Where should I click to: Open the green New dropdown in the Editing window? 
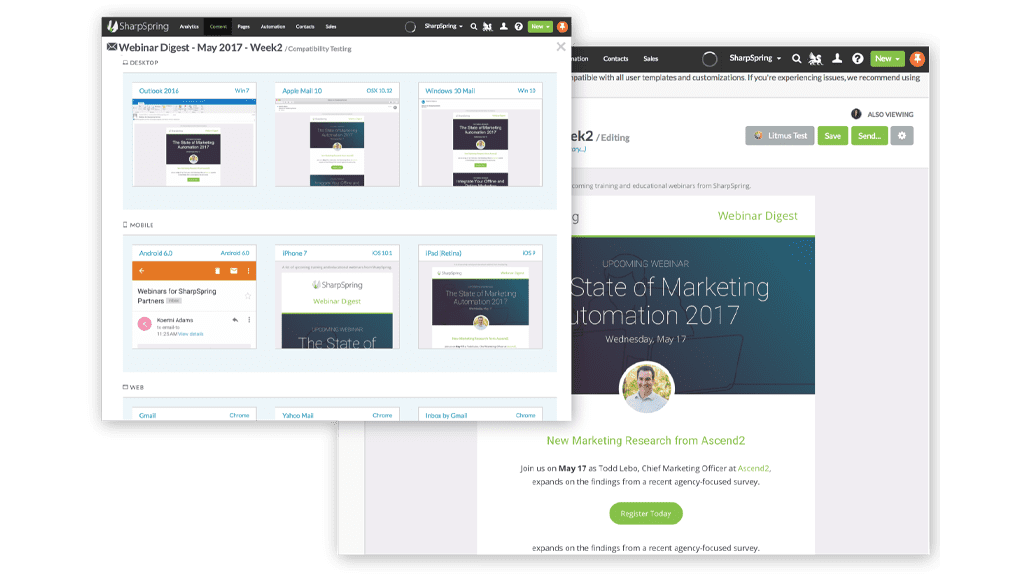tap(888, 59)
